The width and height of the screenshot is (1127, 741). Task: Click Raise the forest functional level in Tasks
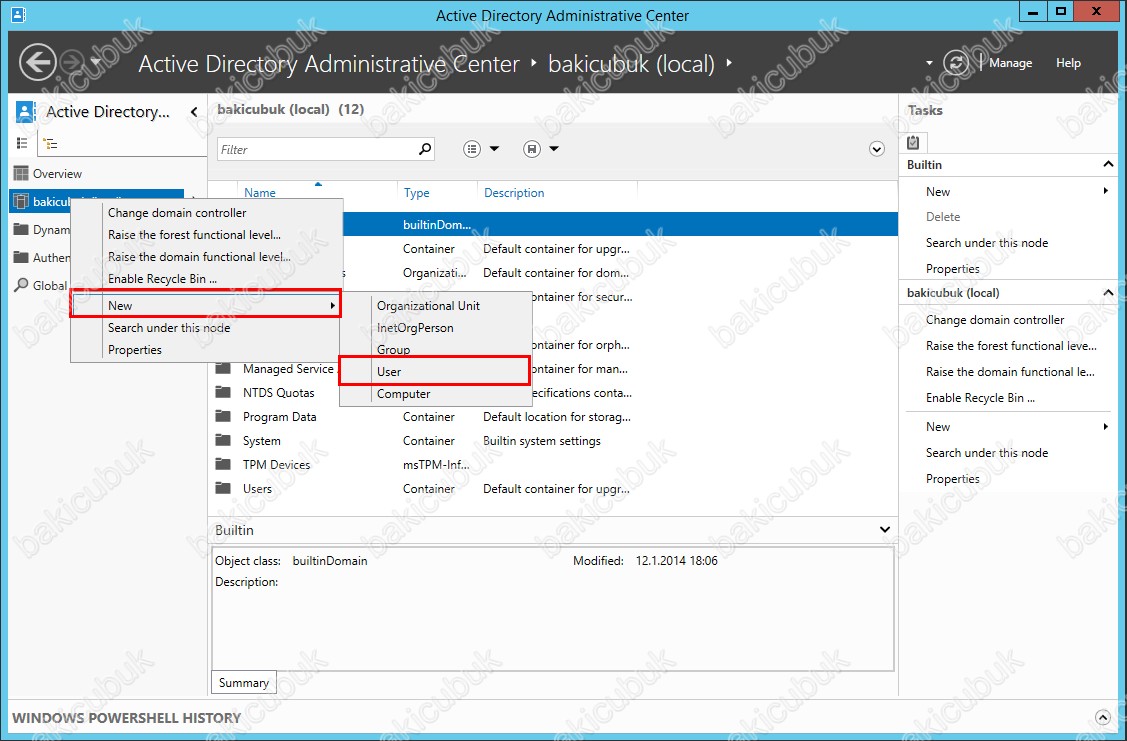click(x=1011, y=346)
